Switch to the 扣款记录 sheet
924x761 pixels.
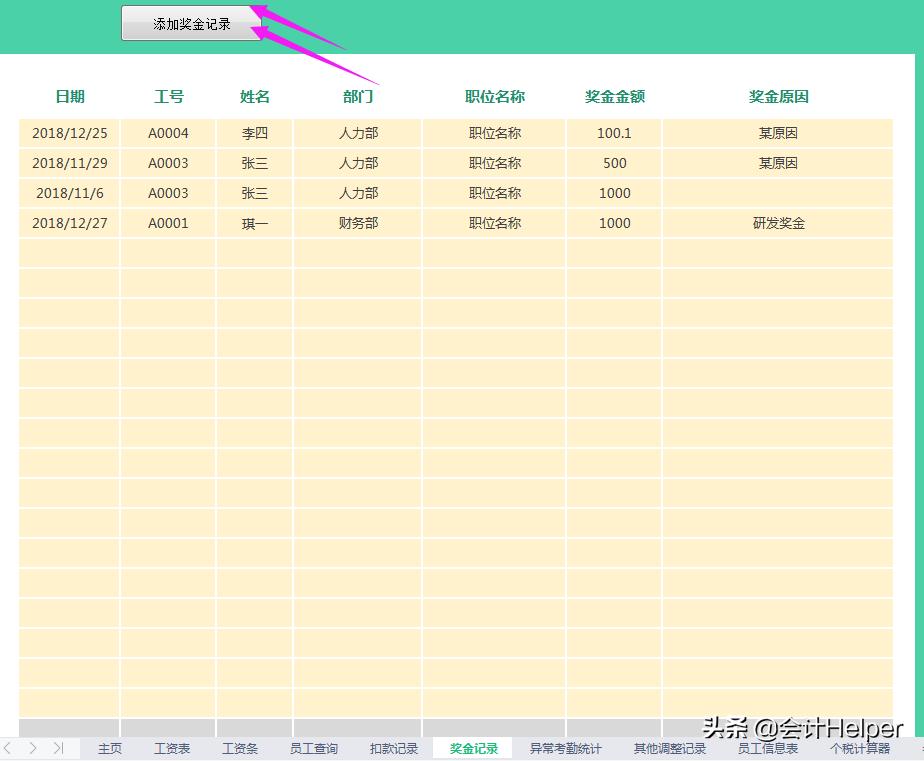392,747
